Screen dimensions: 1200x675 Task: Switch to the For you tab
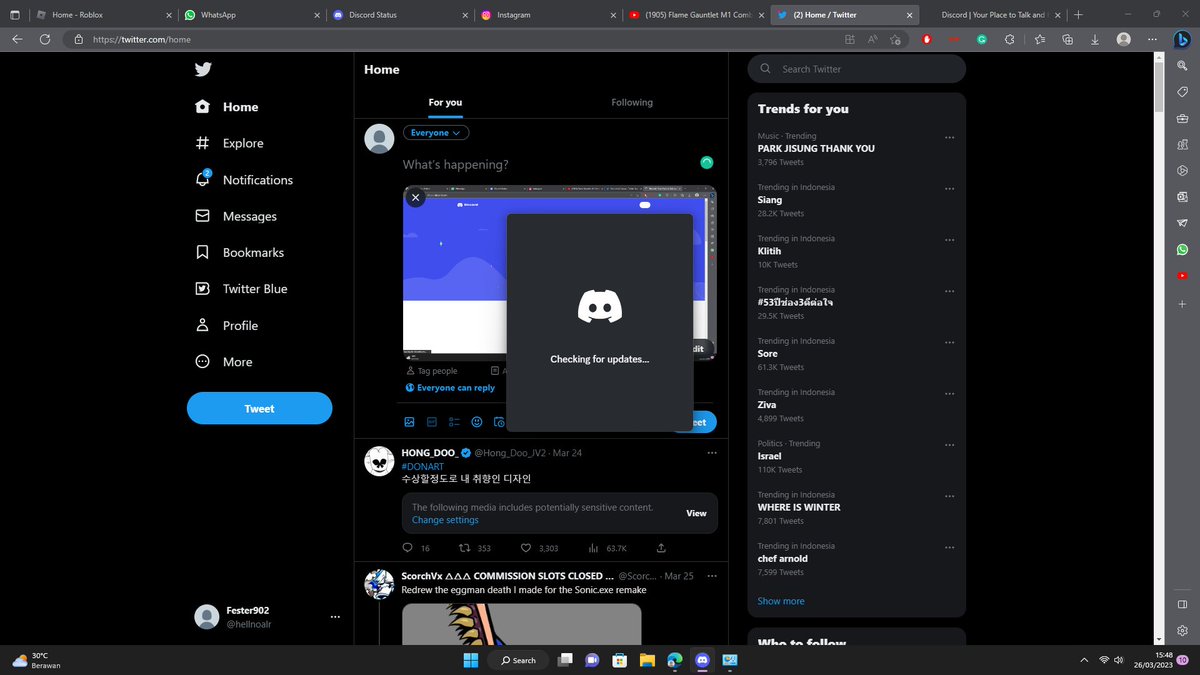[x=445, y=102]
